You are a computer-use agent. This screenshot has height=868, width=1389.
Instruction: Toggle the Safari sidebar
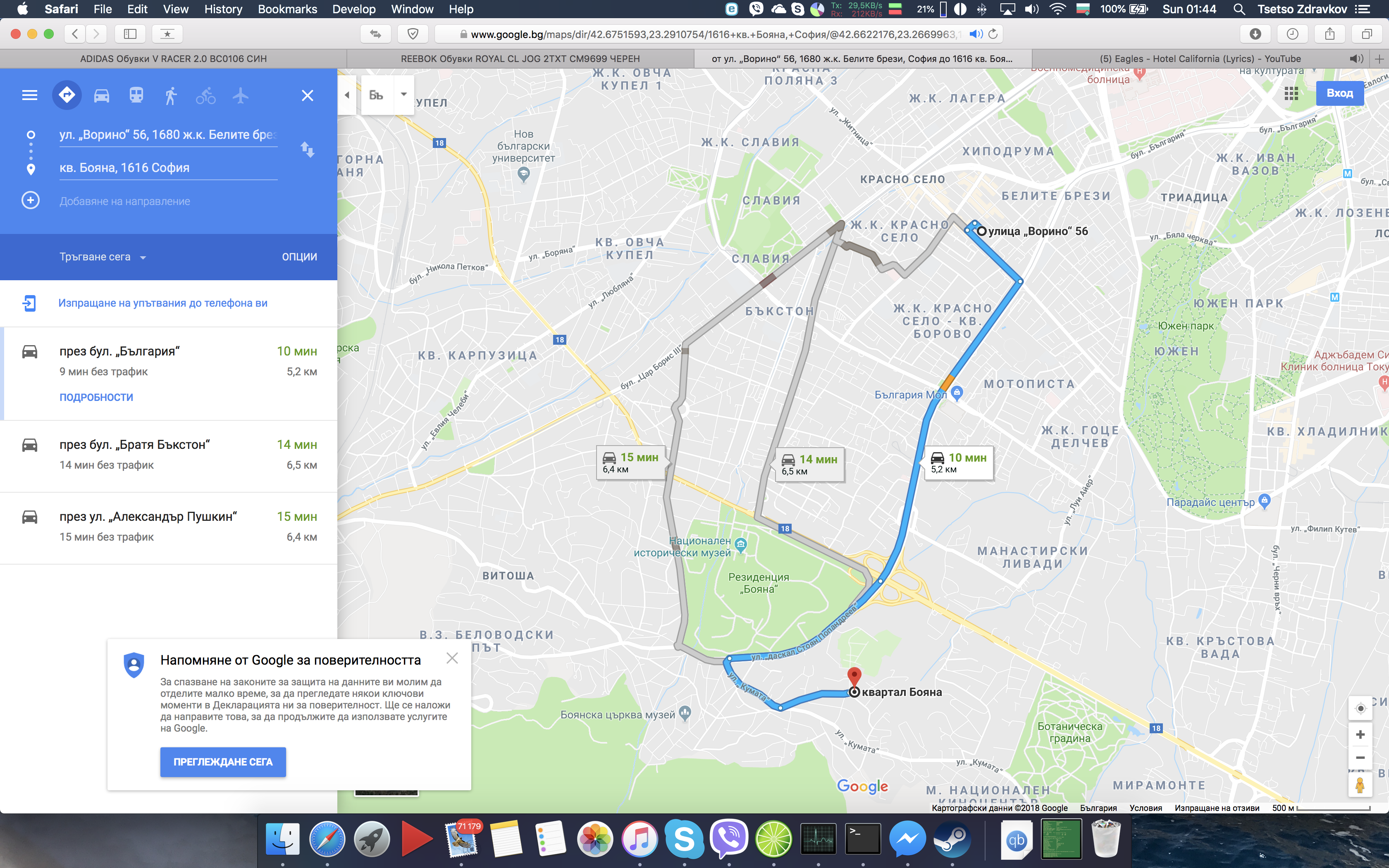(130, 34)
